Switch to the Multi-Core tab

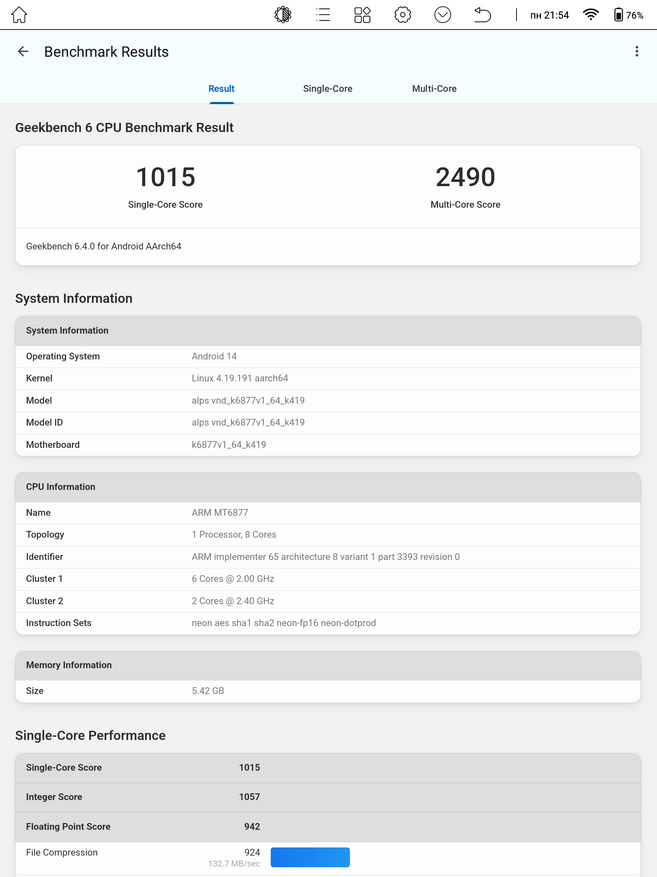tap(434, 88)
